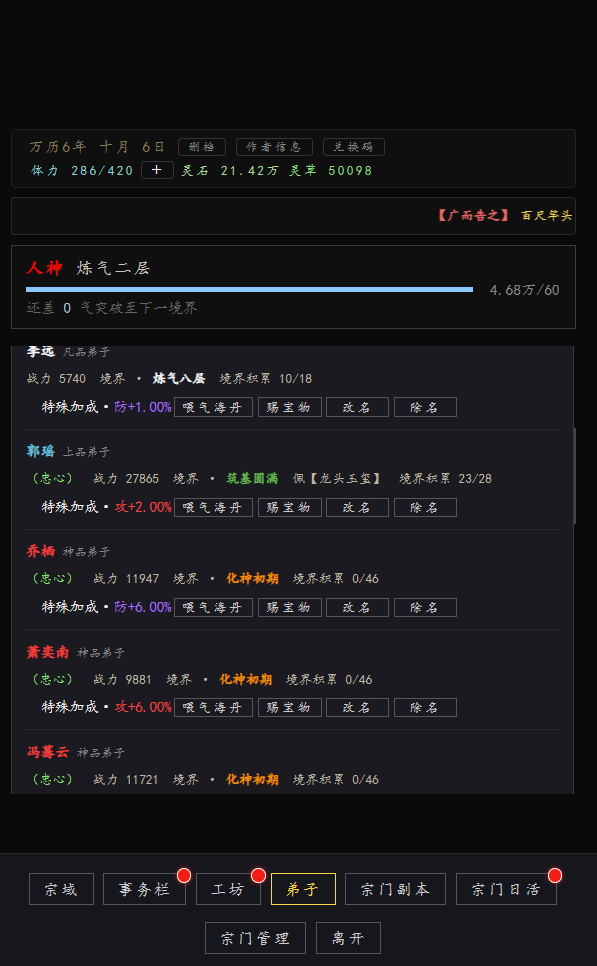This screenshot has width=597, height=966.
Task: Click 赐宝物 for disciple 李远
Action: coord(290,407)
